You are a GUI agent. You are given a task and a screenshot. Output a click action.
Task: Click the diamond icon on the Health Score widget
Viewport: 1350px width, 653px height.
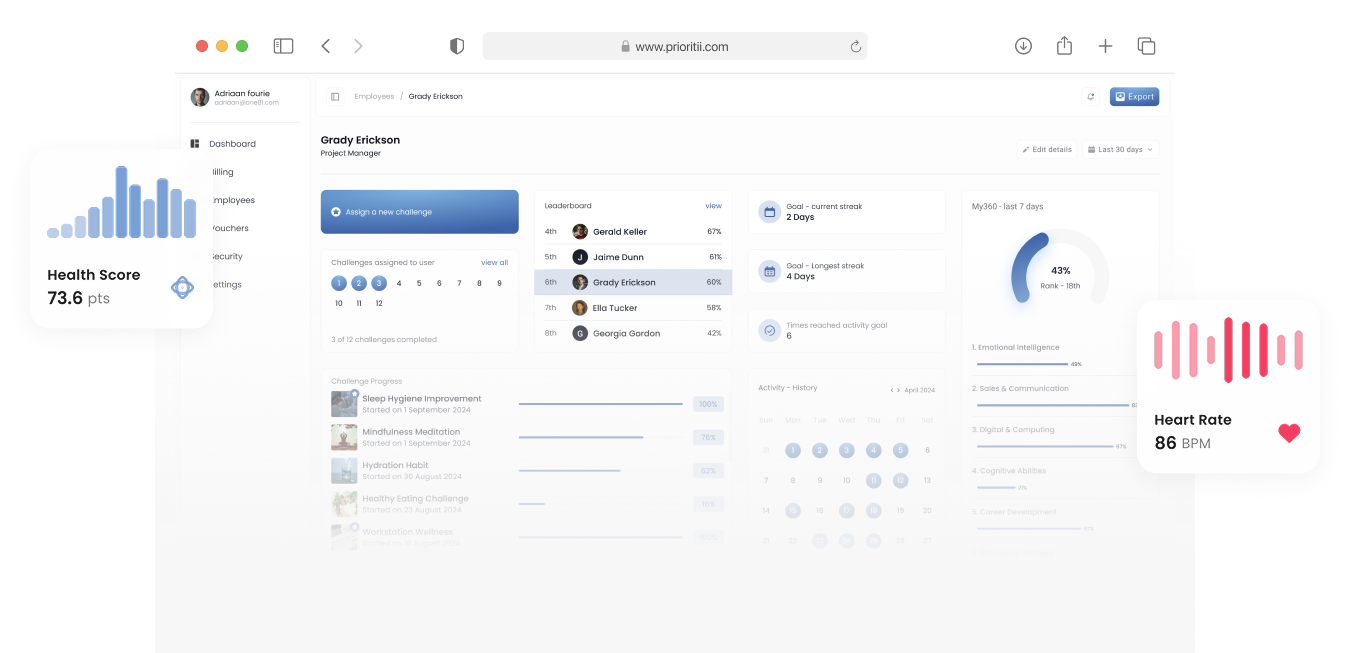click(182, 286)
